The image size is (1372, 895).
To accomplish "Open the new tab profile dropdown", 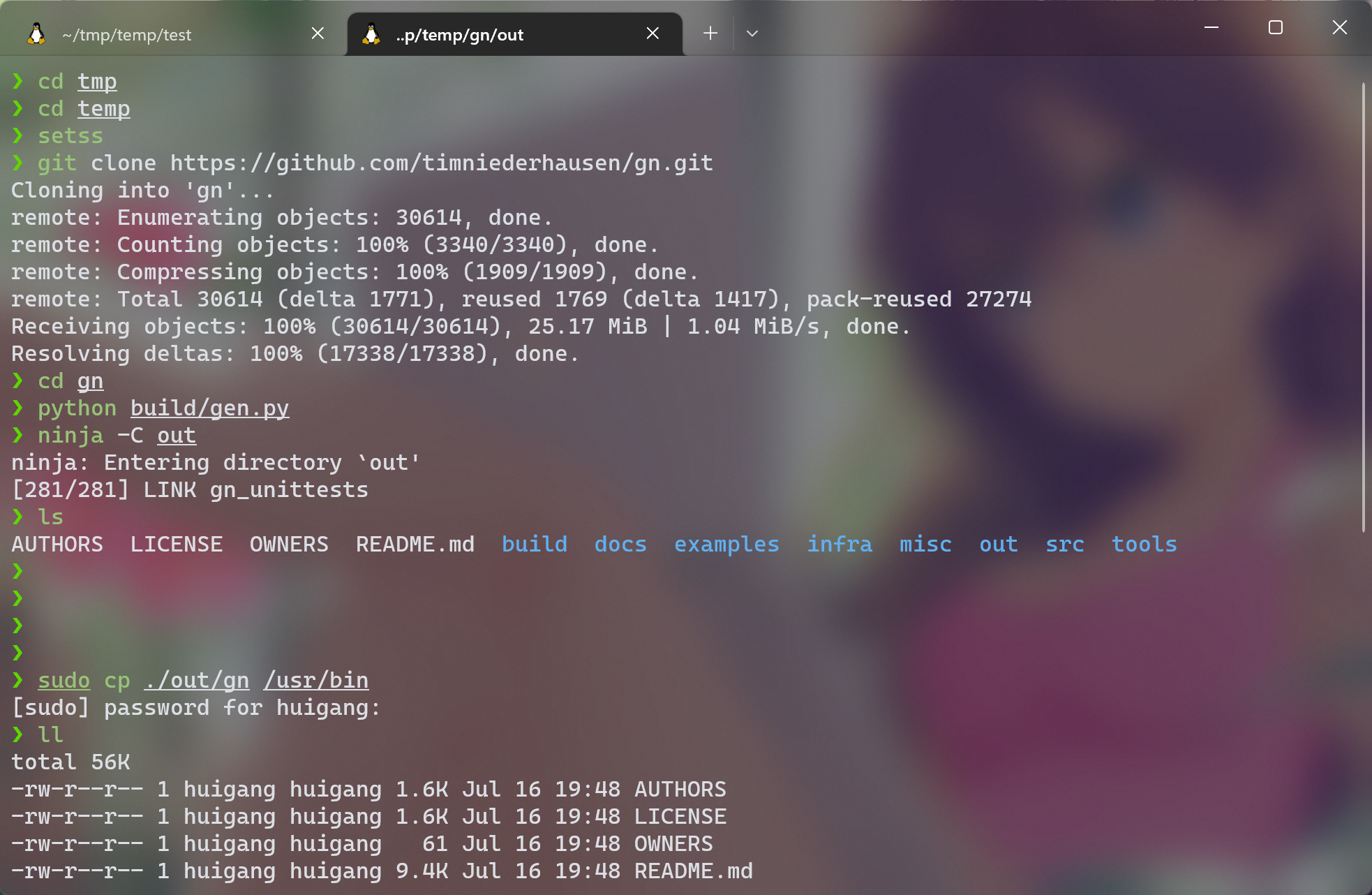I will pos(752,34).
